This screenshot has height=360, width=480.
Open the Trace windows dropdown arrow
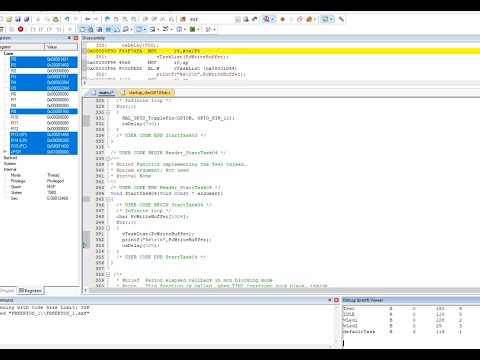185,29
